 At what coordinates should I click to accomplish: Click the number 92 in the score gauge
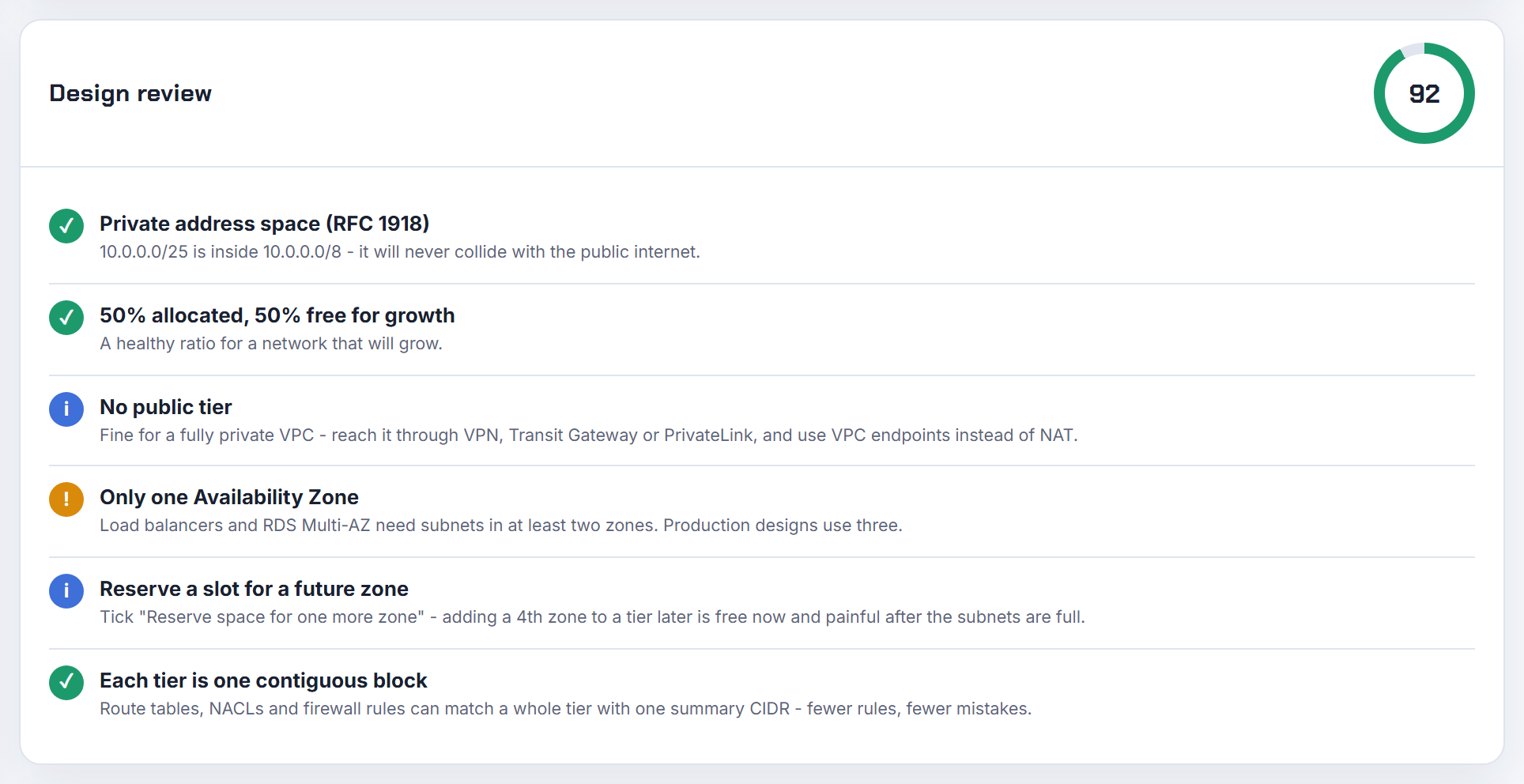pos(1424,94)
